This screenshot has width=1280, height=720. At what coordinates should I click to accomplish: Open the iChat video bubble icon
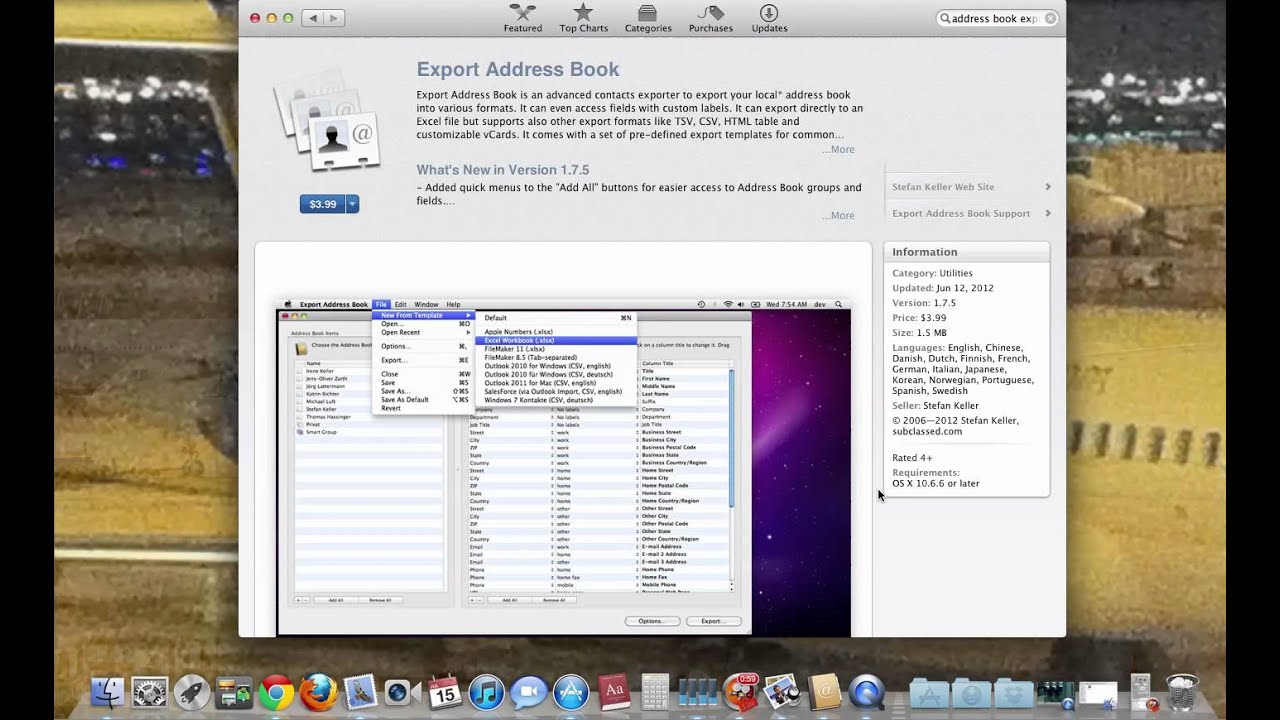tap(529, 692)
